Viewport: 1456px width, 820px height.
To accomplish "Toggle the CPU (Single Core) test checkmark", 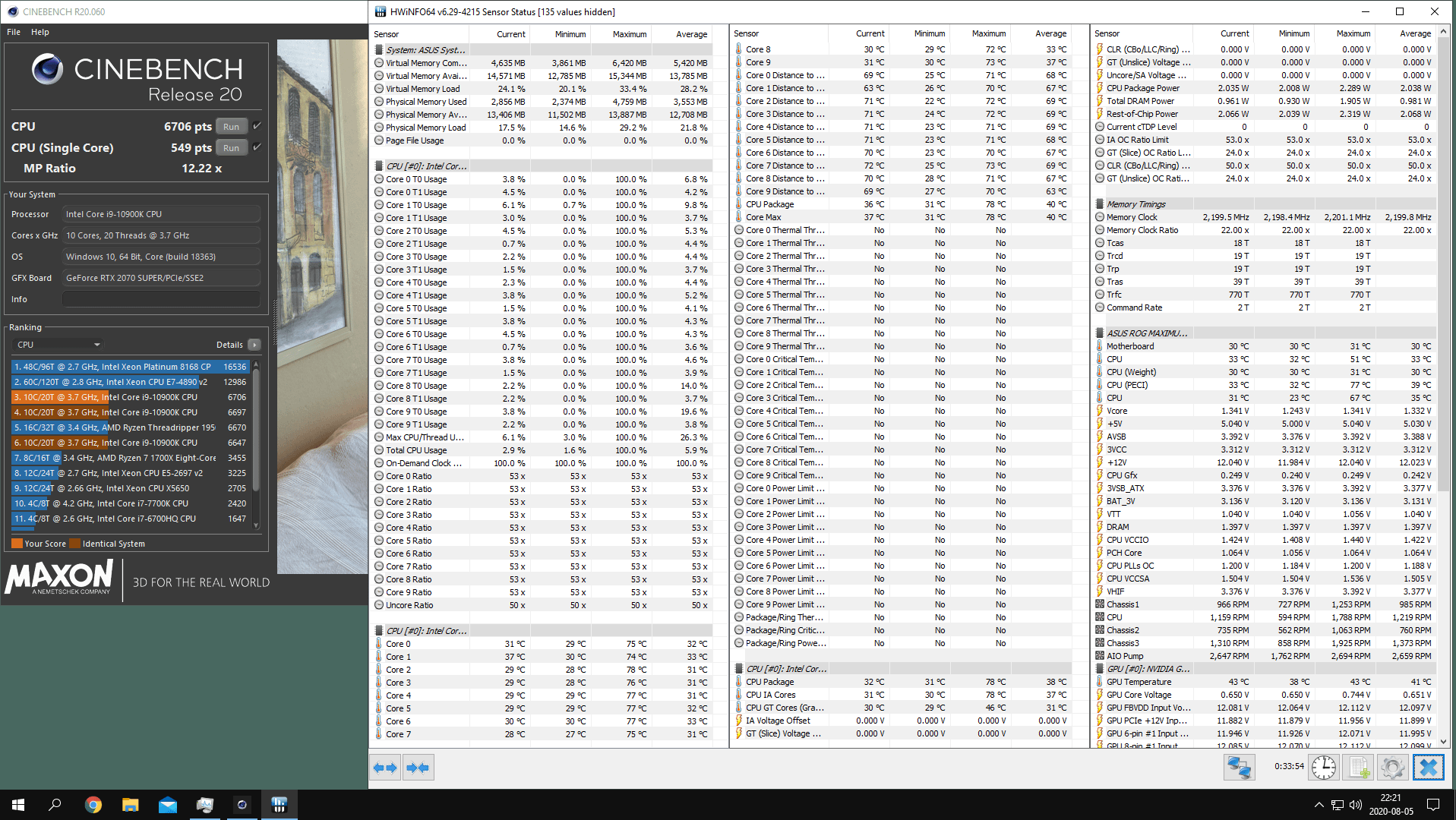I will click(x=257, y=147).
